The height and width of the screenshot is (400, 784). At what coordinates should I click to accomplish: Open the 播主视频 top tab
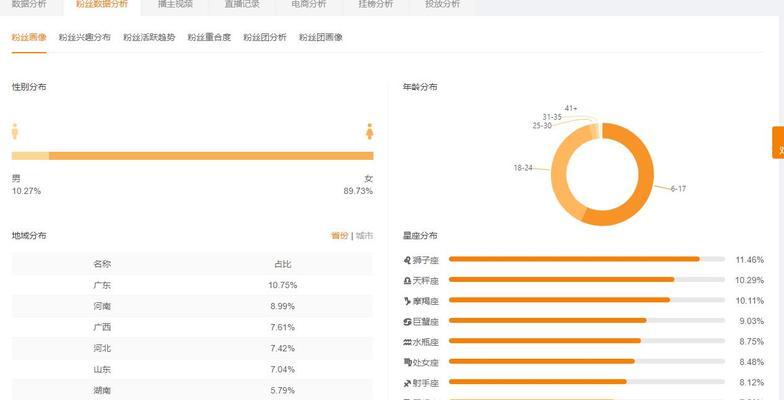tap(175, 4)
